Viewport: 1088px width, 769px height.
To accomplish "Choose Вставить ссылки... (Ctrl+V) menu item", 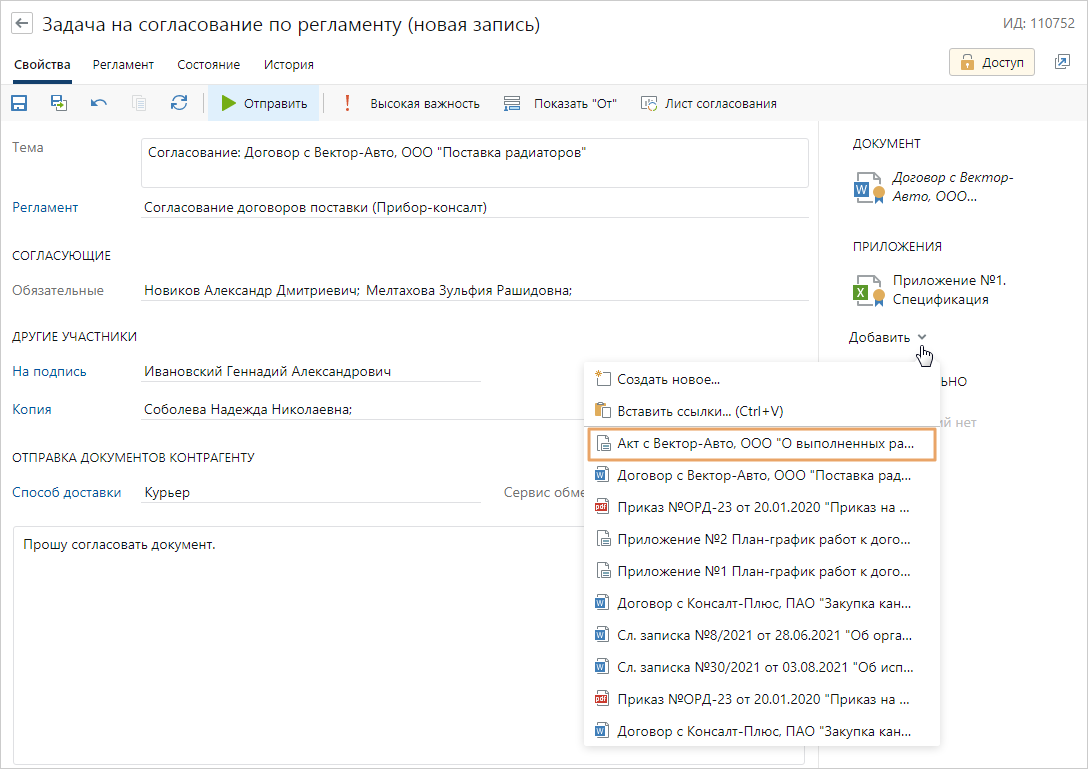I will 700,410.
